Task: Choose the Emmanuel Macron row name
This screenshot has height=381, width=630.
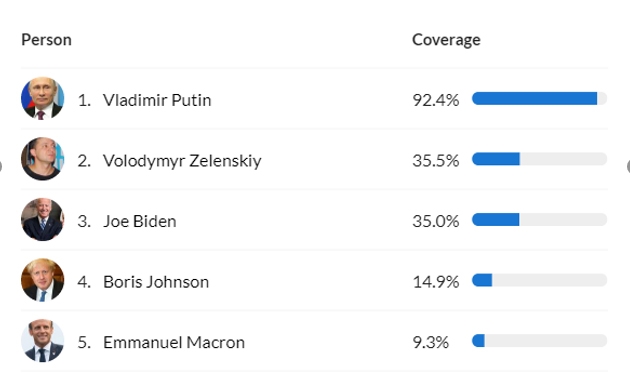Action: pos(174,342)
